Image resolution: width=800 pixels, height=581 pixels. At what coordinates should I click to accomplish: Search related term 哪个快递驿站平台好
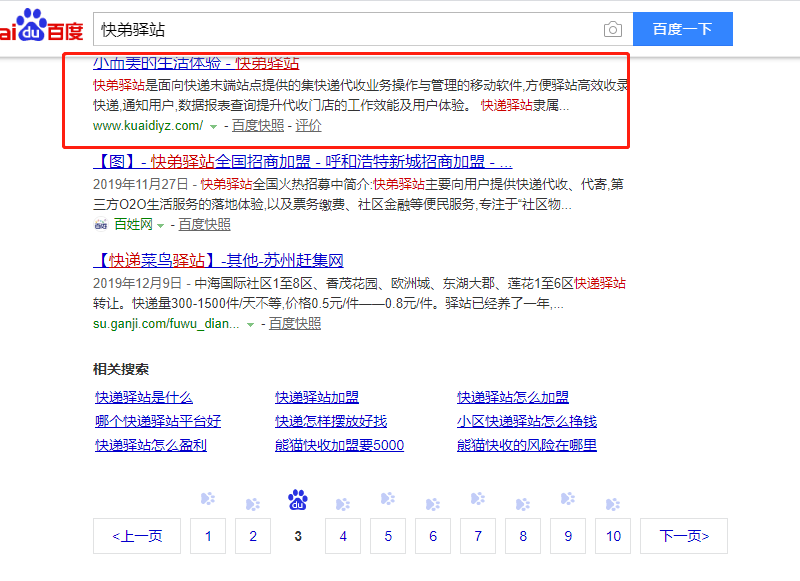pos(158,421)
